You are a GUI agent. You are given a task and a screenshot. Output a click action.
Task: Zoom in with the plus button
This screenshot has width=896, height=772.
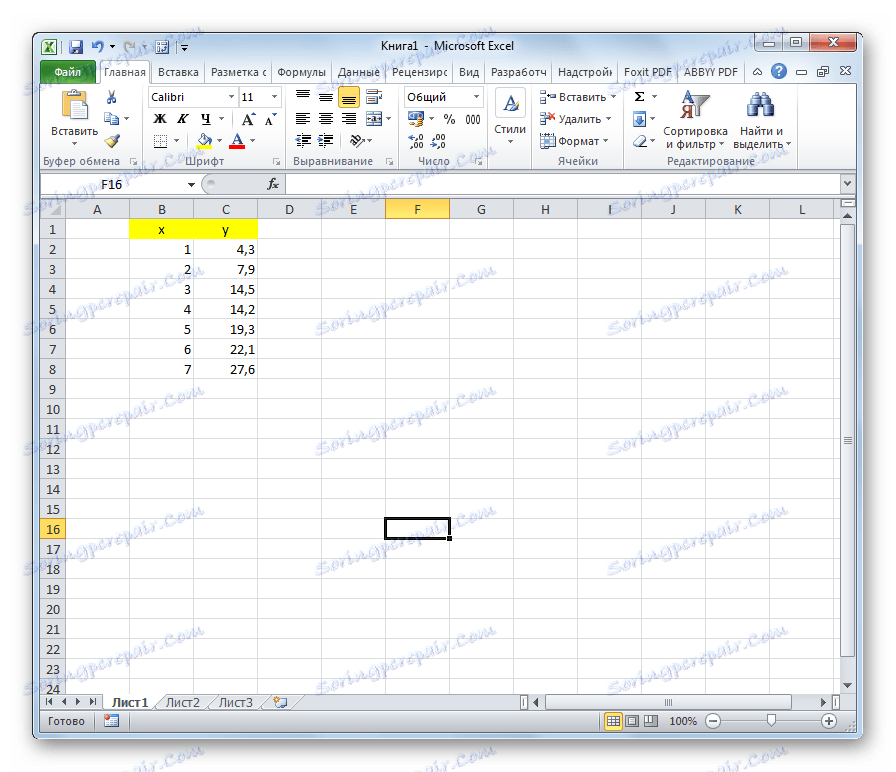(829, 721)
